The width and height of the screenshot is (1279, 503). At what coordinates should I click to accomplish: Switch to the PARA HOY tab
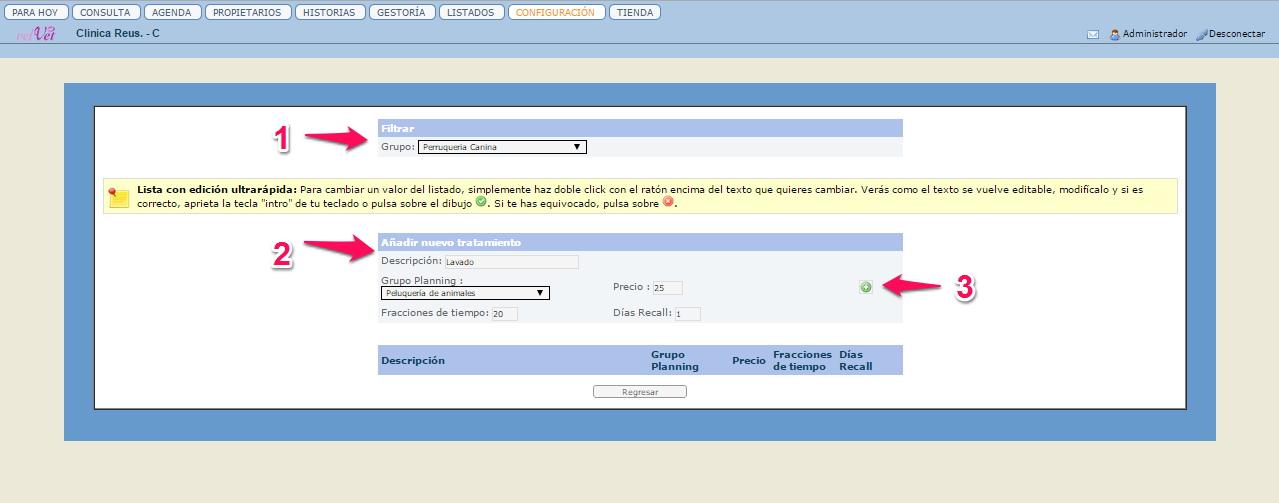point(35,13)
